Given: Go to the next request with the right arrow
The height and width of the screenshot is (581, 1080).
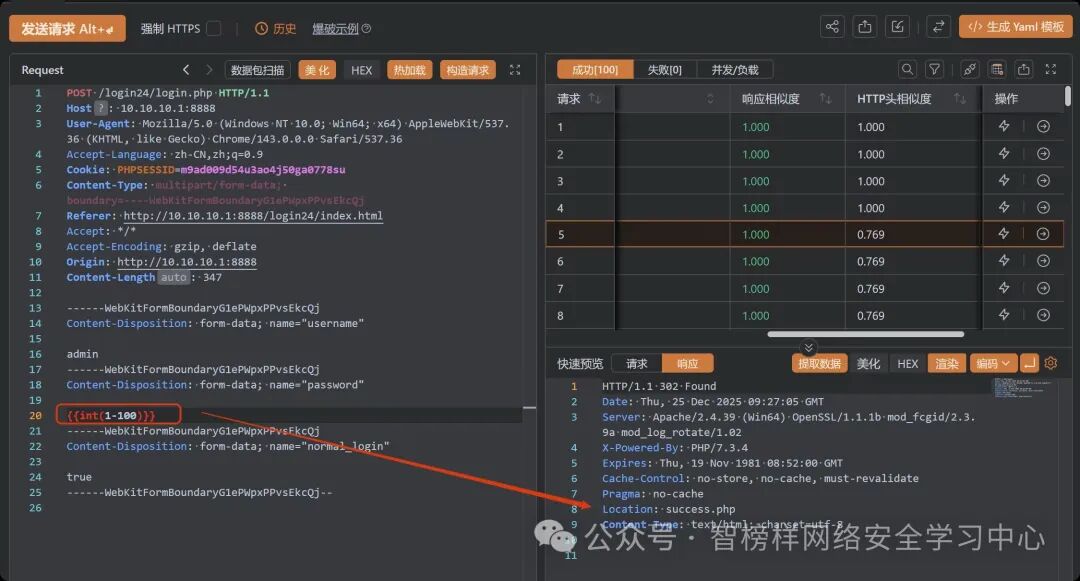Looking at the screenshot, I should [x=209, y=70].
